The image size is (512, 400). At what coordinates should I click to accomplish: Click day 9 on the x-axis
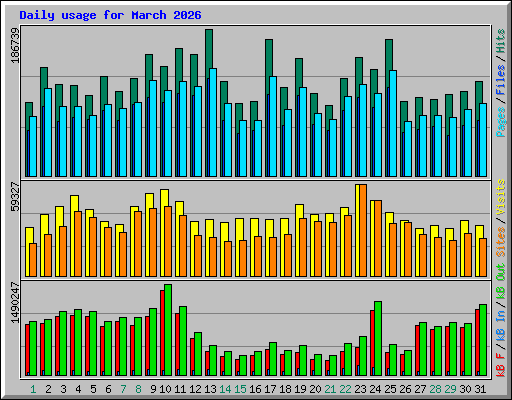coord(153,389)
